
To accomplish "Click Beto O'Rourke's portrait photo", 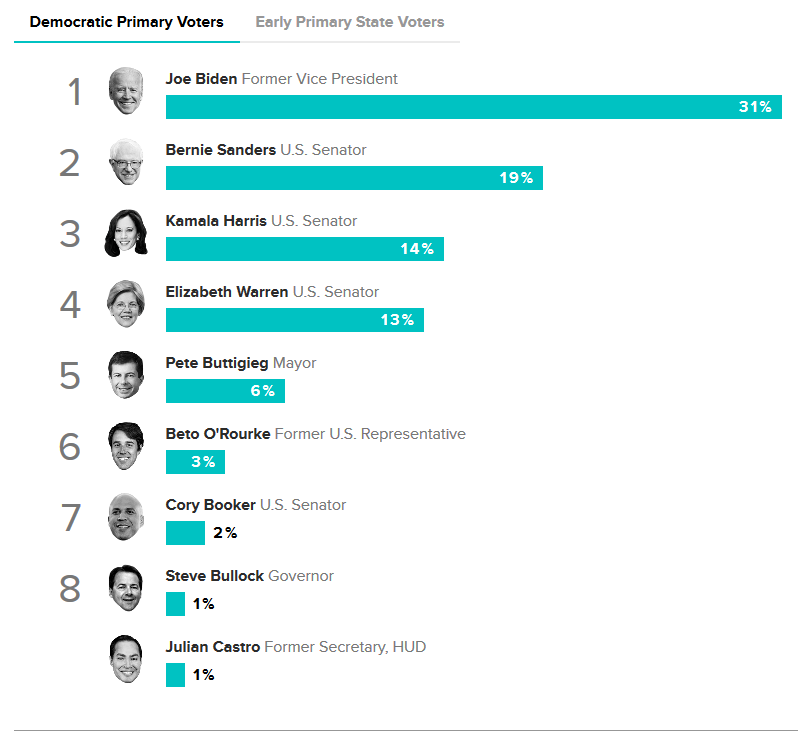I will point(126,446).
